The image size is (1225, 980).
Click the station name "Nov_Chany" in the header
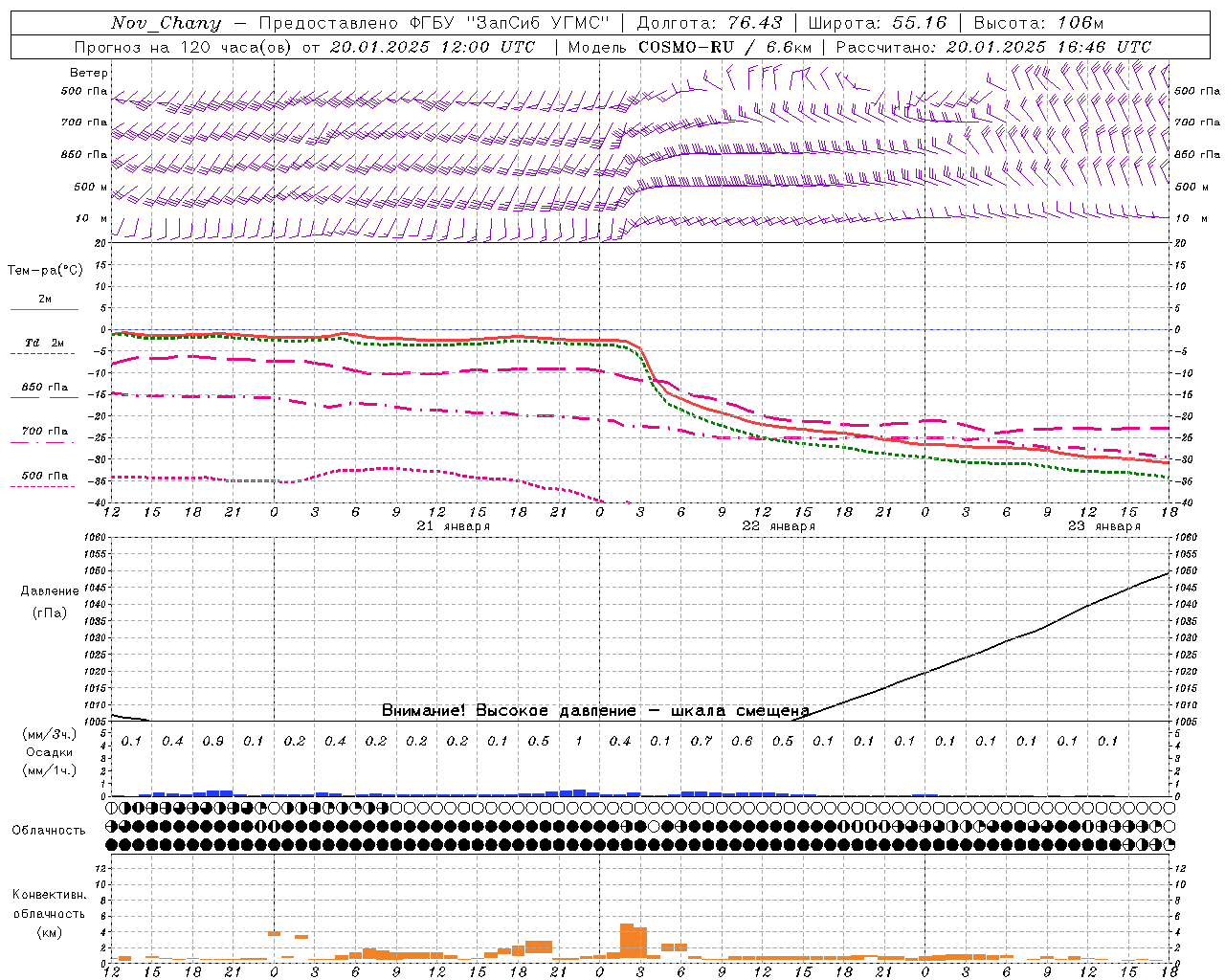click(x=166, y=23)
